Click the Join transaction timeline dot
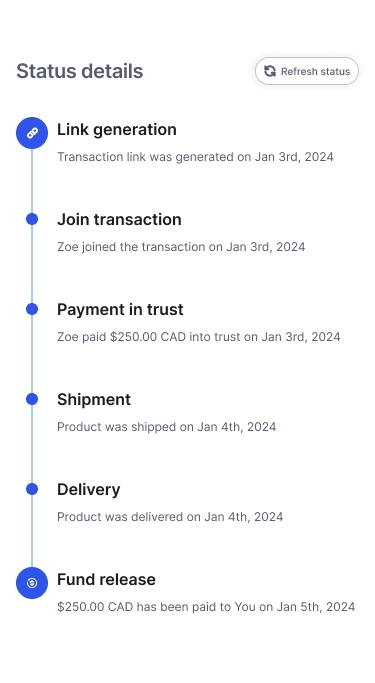 tap(32, 219)
